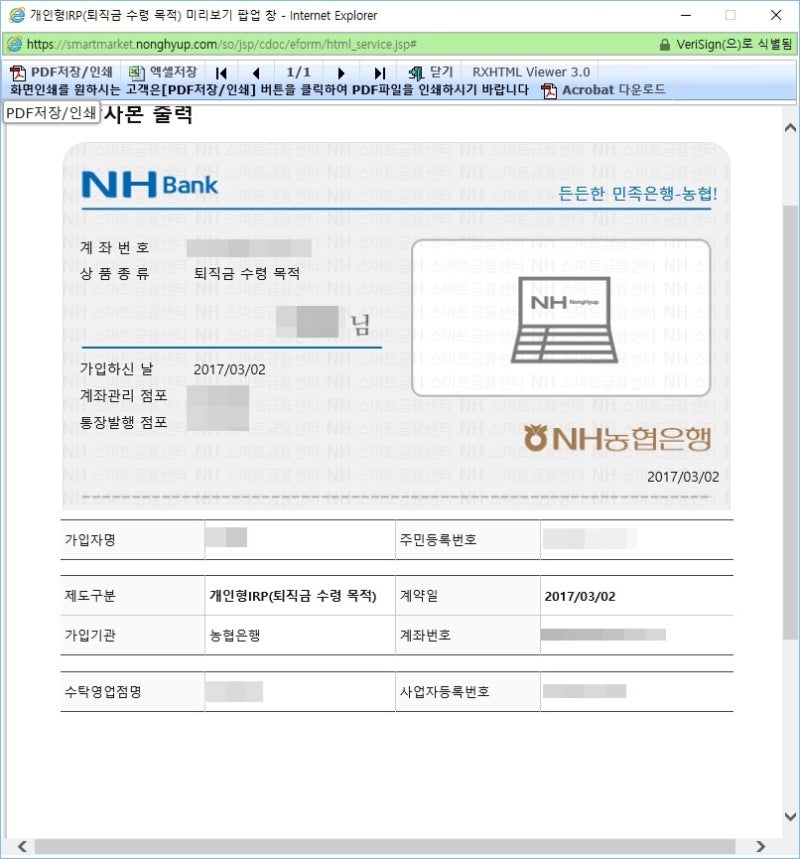Click the 제도구분 table label
The height and width of the screenshot is (859, 800).
click(x=90, y=596)
